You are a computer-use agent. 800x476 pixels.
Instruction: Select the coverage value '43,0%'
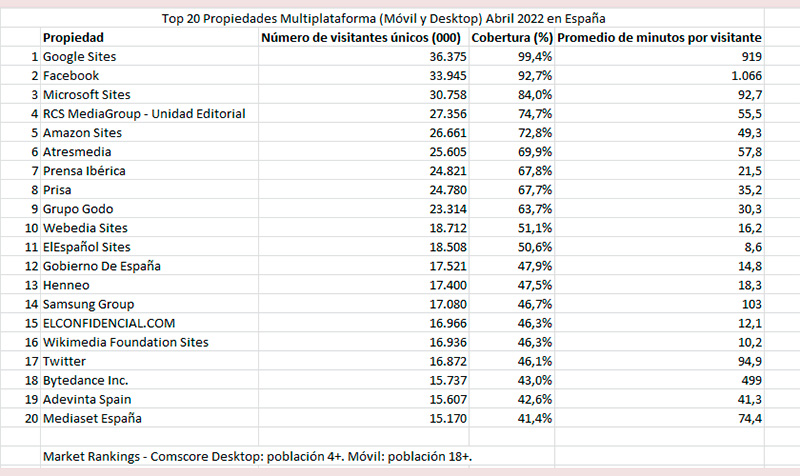click(535, 381)
